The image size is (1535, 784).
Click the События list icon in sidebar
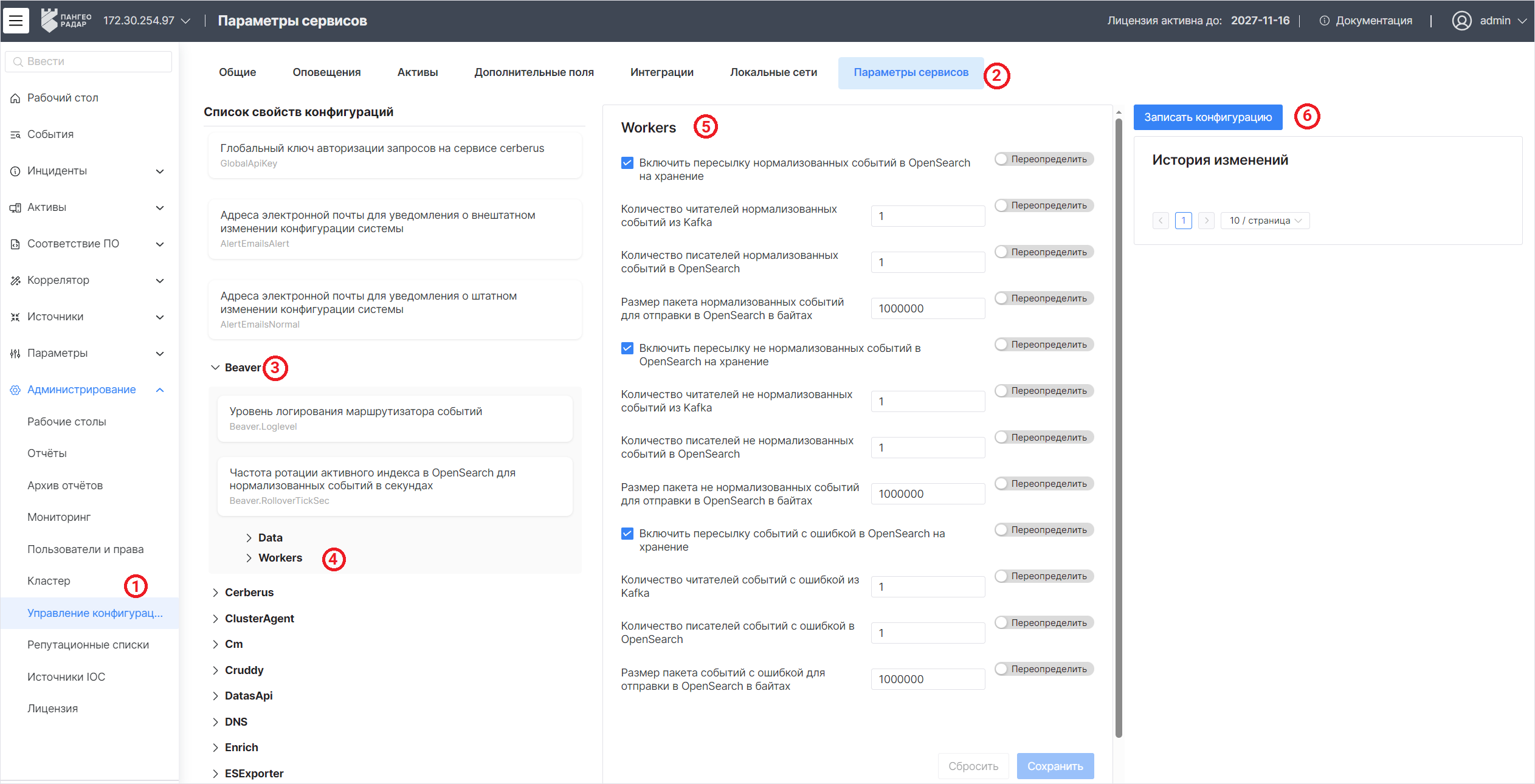15,135
